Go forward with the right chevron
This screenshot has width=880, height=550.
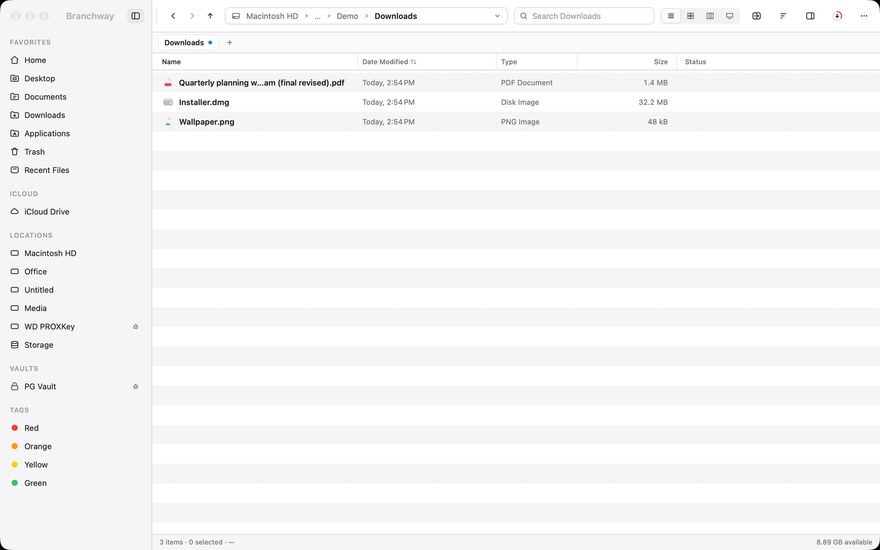[192, 16]
